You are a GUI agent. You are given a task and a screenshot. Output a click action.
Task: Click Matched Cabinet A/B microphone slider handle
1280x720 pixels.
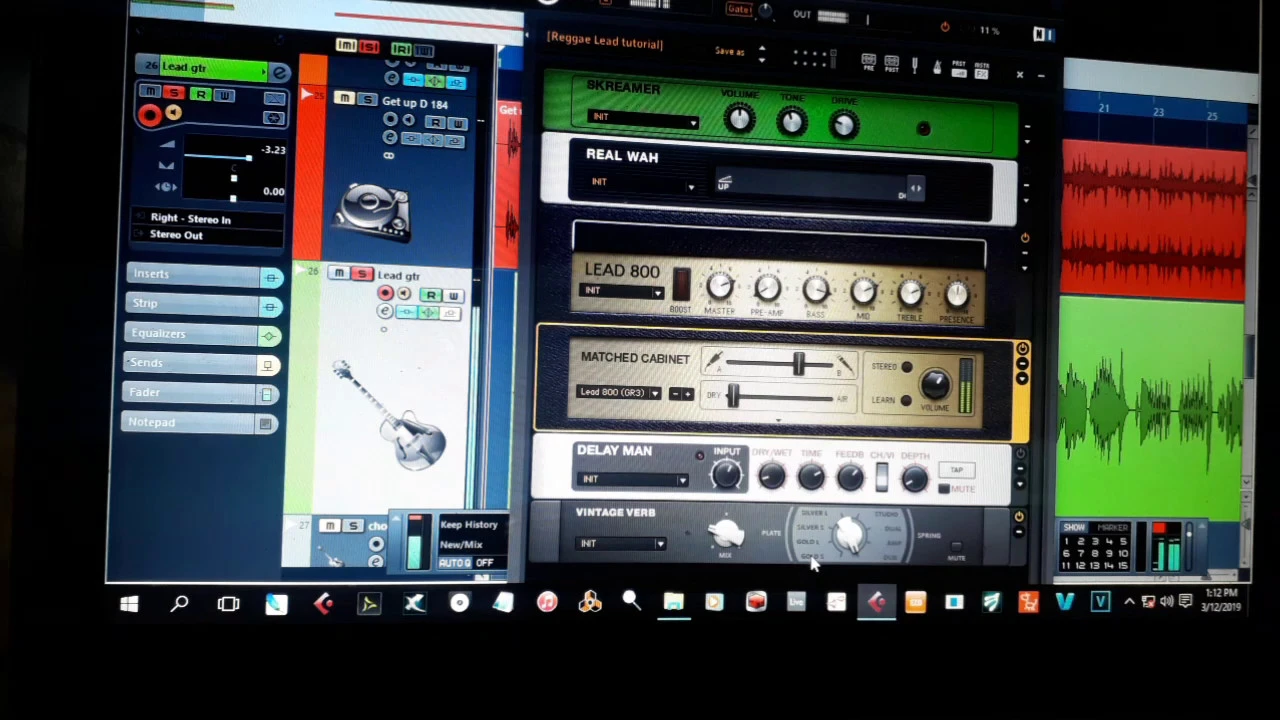[x=798, y=365]
